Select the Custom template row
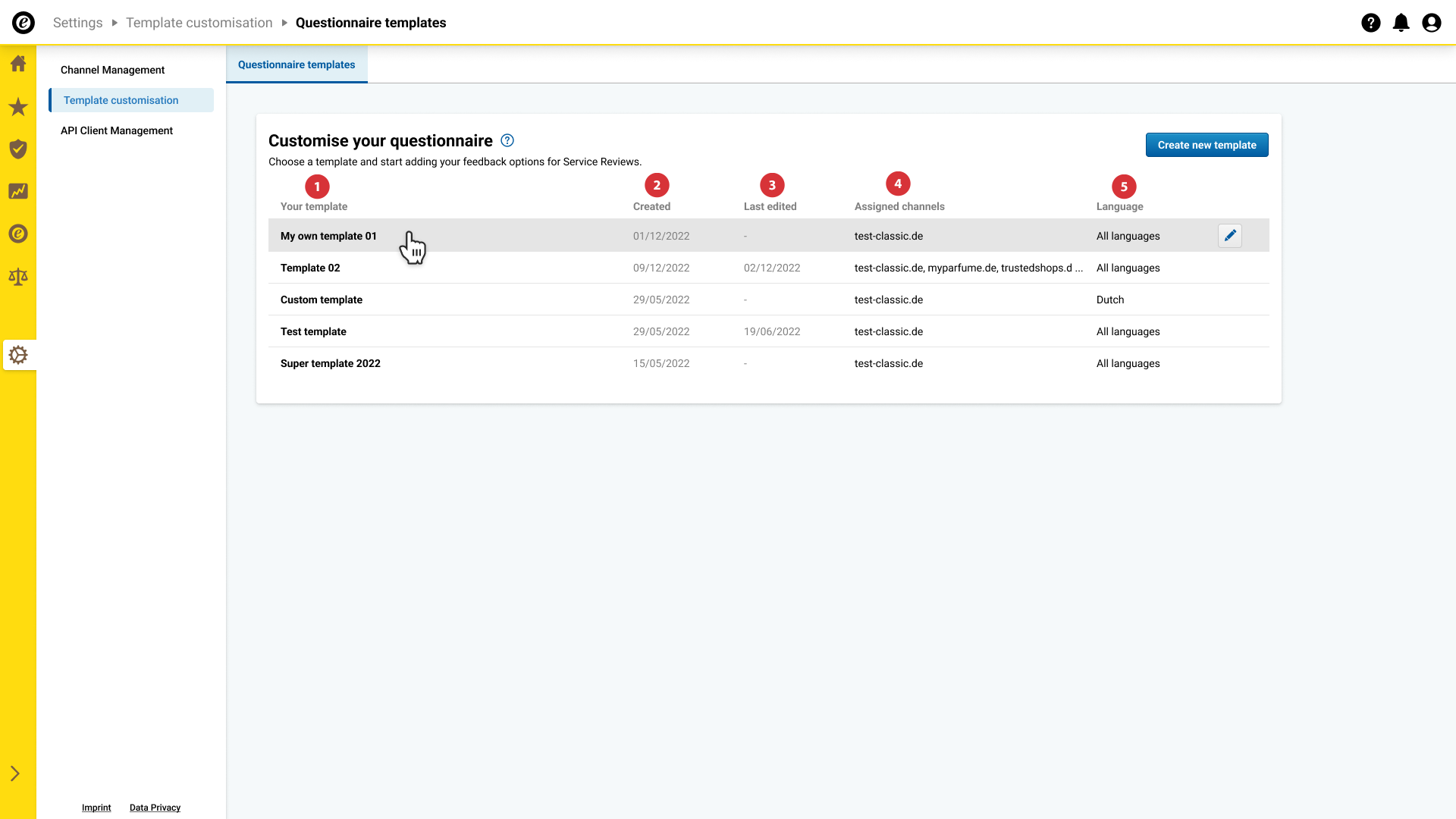This screenshot has width=1456, height=819. [x=768, y=300]
